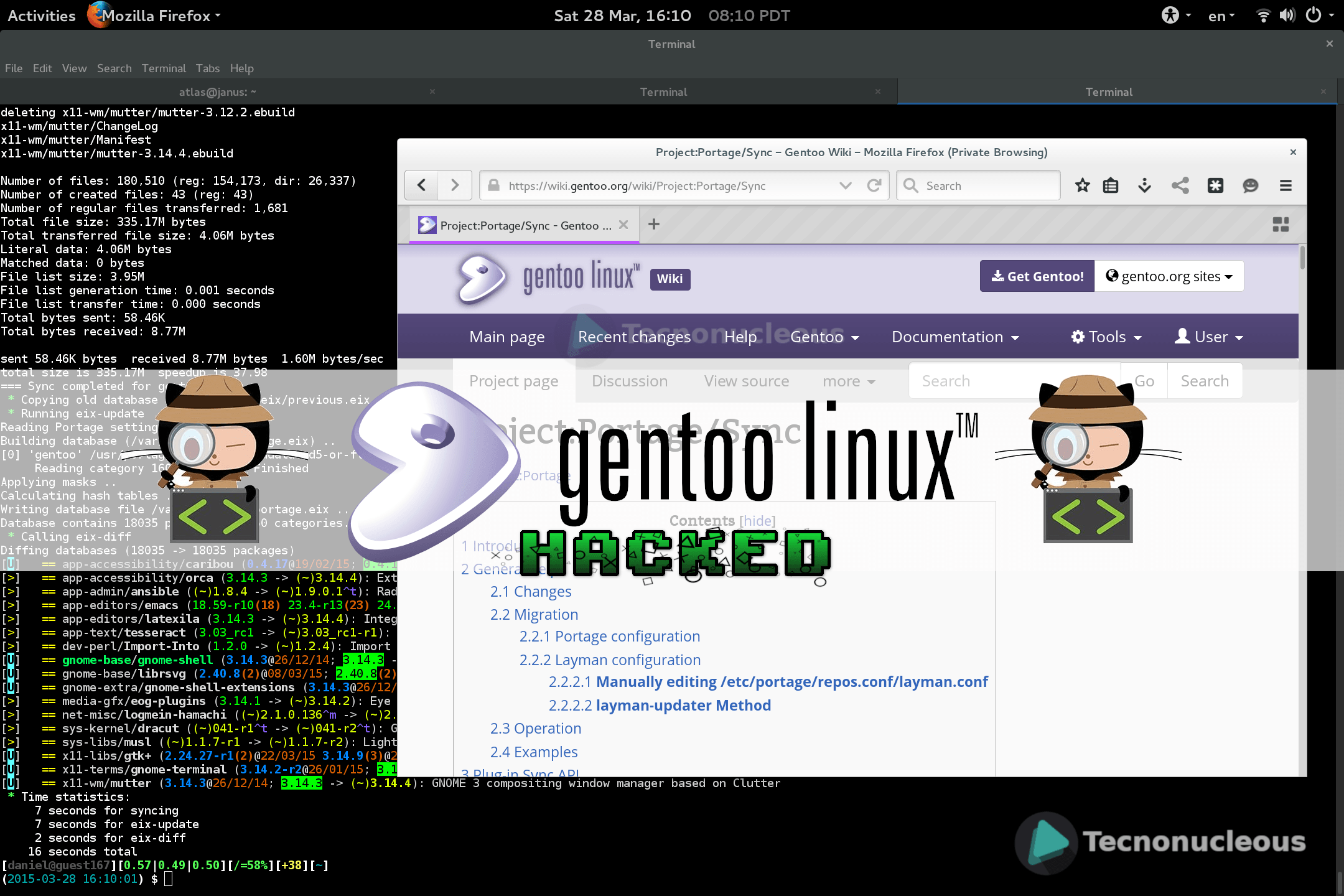Click the Share page icon
The width and height of the screenshot is (1344, 896).
tap(1180, 185)
